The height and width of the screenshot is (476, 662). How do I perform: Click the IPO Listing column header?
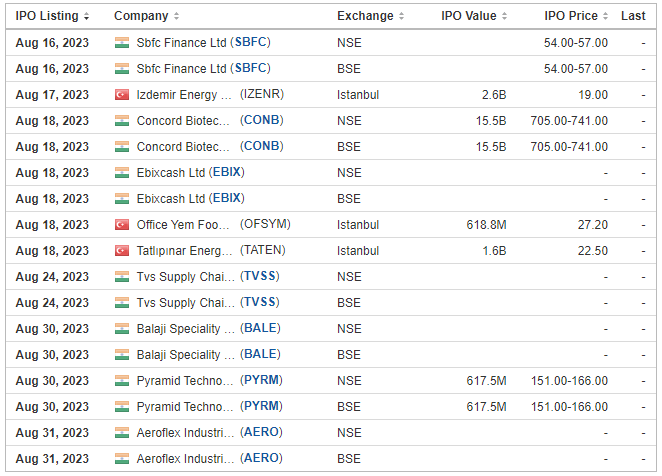[47, 16]
